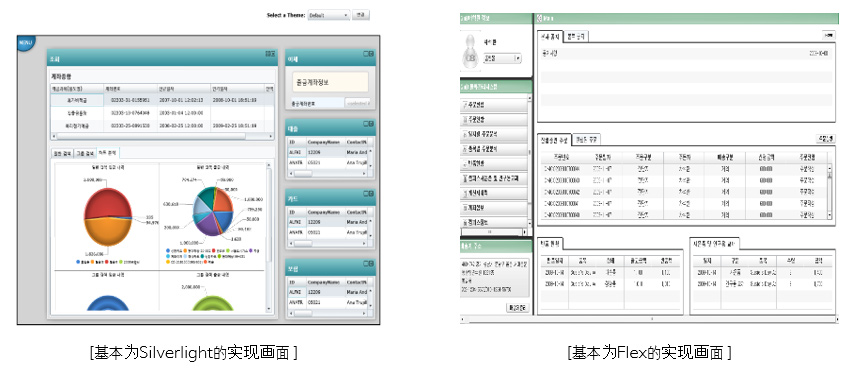The height and width of the screenshot is (370, 852).
Task: Open the Select a Theme dropdown
Action: click(328, 16)
